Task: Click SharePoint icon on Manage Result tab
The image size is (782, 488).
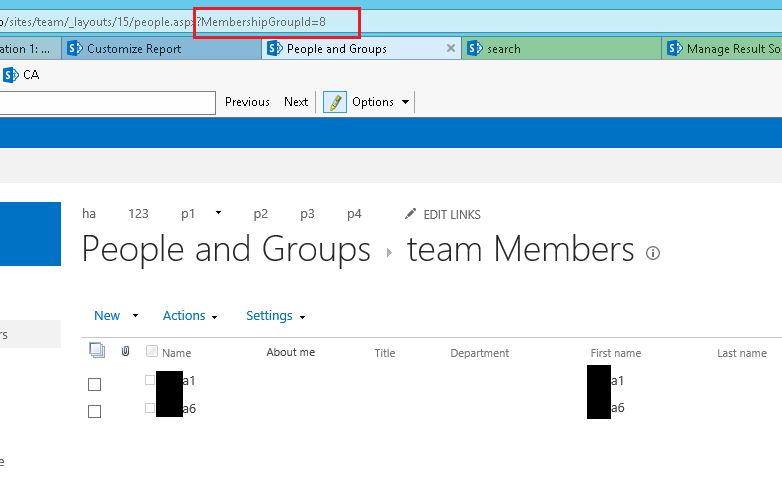Action: pos(675,48)
